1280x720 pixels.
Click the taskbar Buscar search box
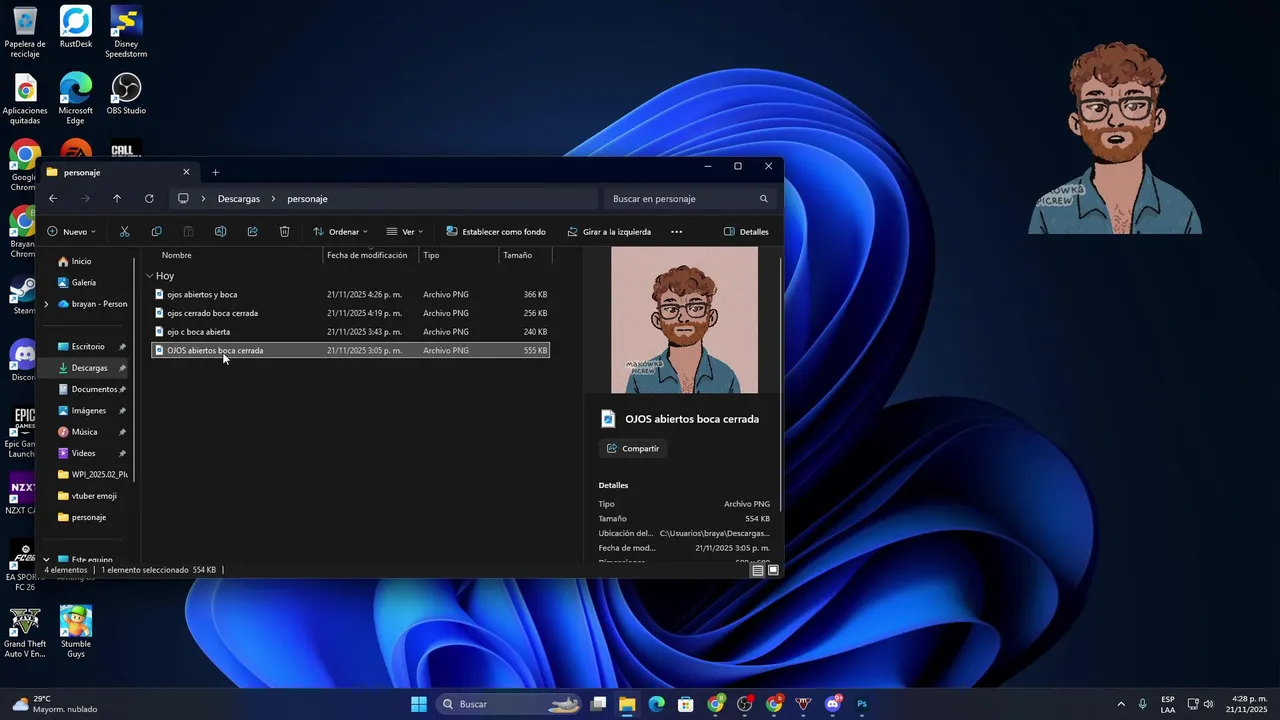pyautogui.click(x=510, y=704)
